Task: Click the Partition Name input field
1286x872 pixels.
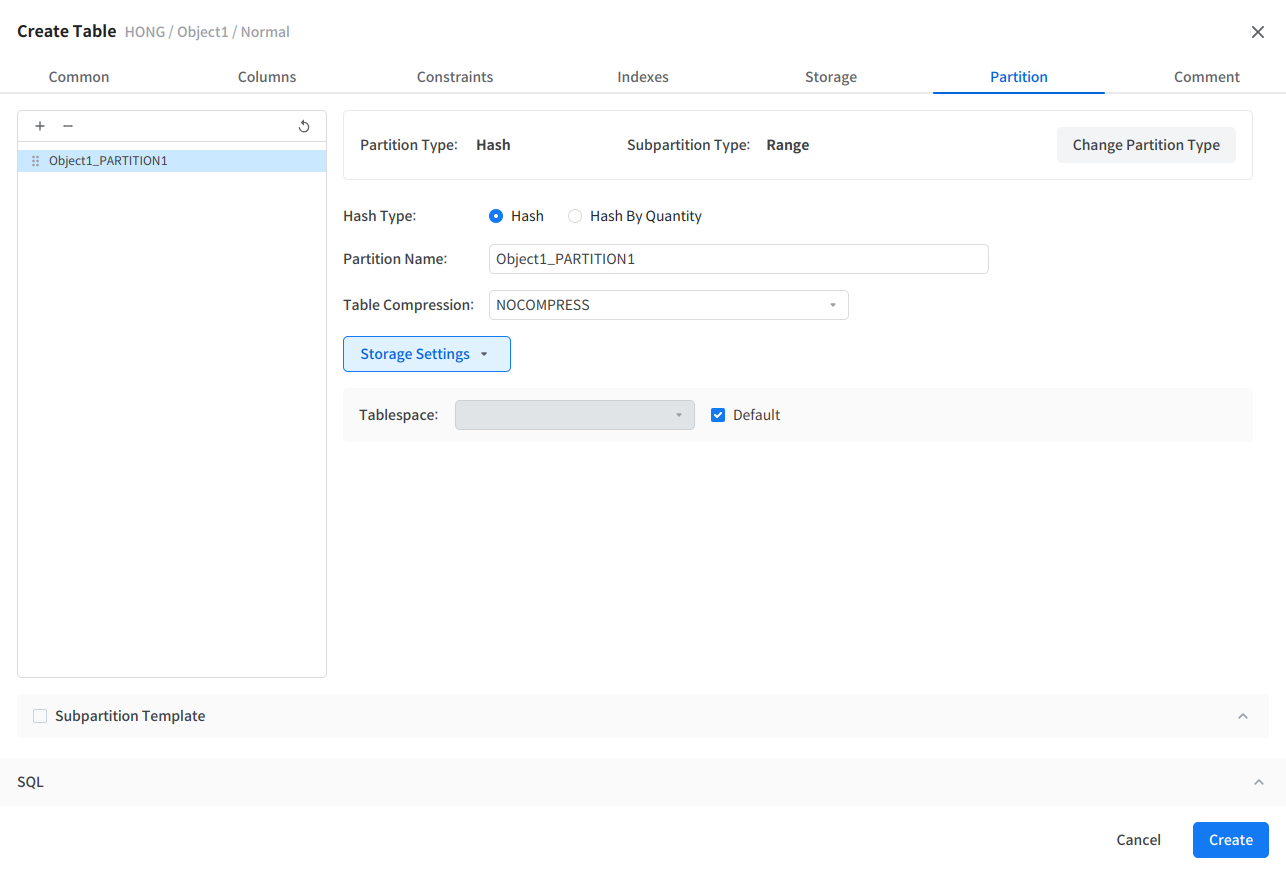Action: coord(738,259)
